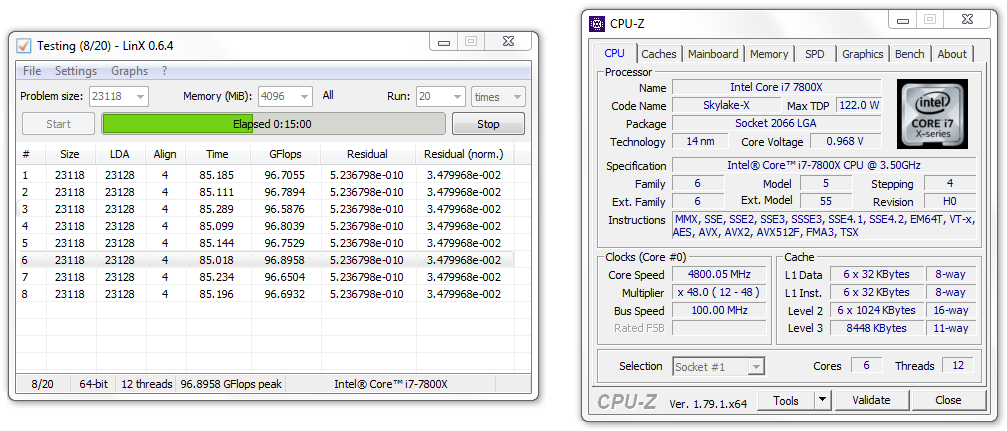Click the CPU-Z title bar icon

pyautogui.click(x=597, y=24)
